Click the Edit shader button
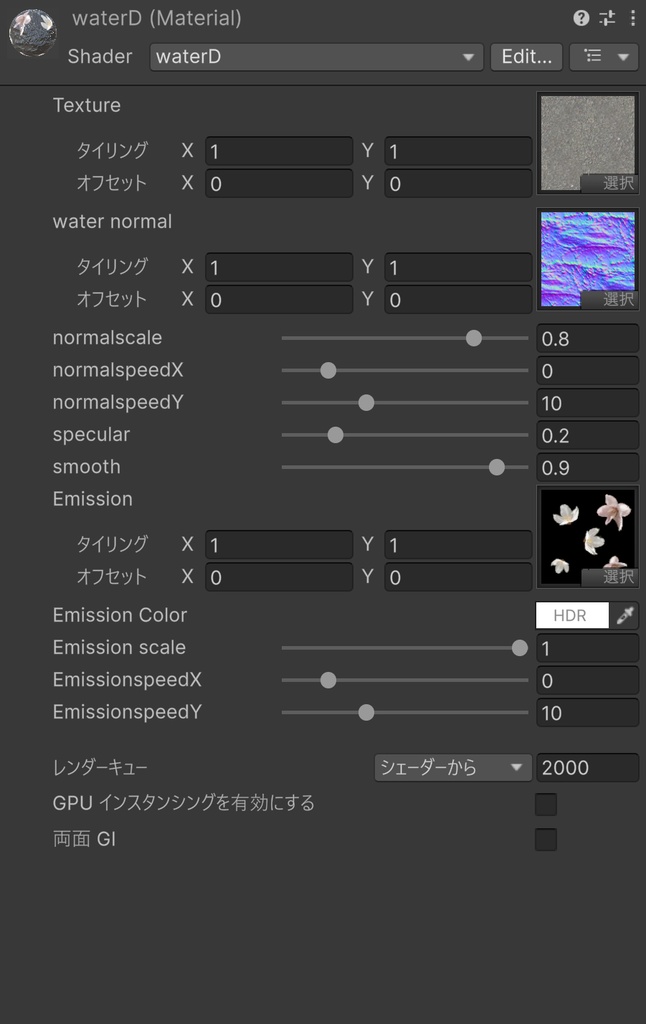Image resolution: width=646 pixels, height=1024 pixels. pos(526,56)
